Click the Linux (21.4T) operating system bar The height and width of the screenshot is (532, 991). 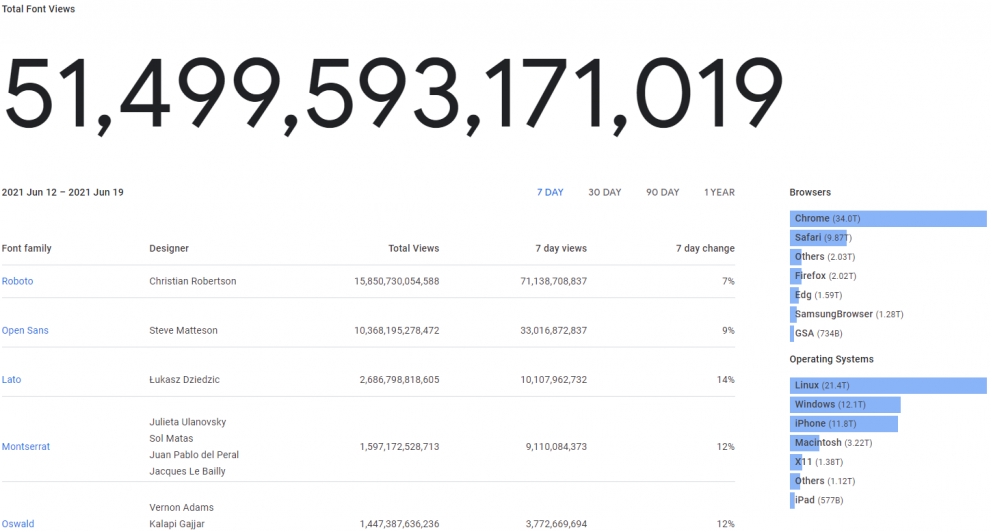pos(888,385)
